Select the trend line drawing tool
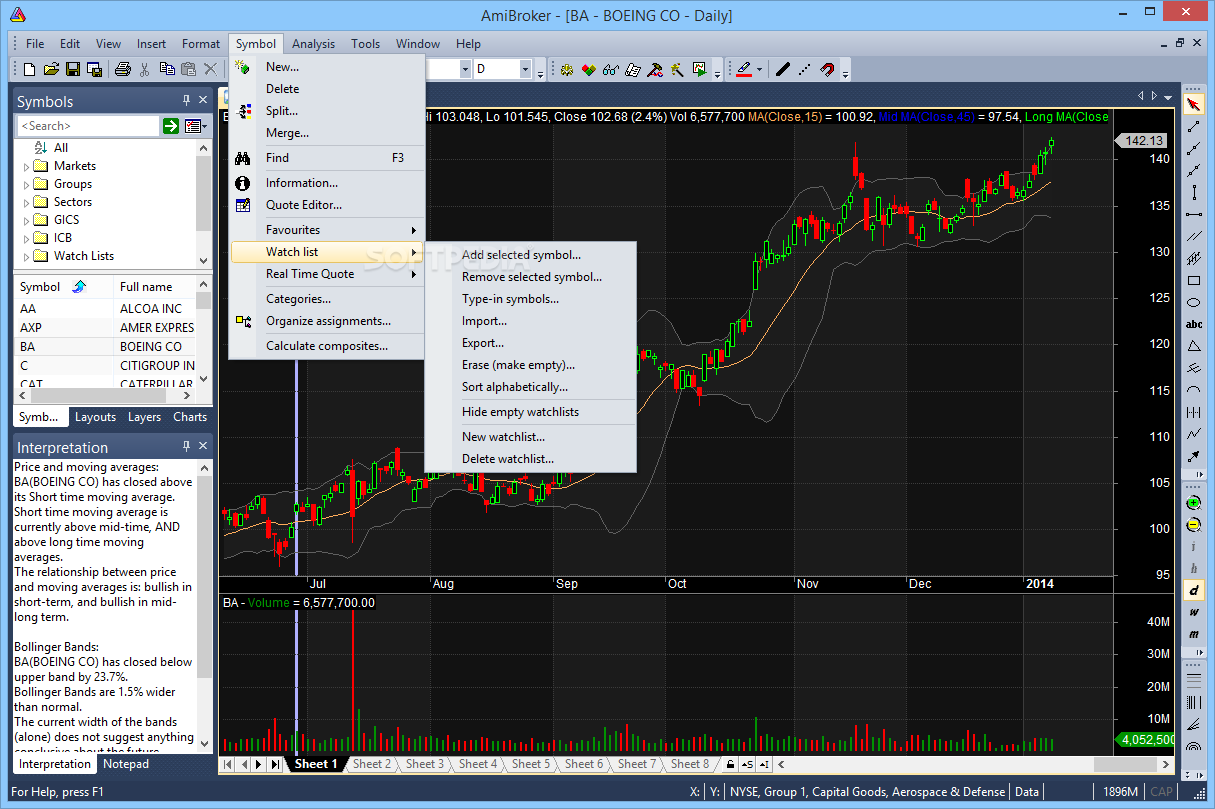1215x809 pixels. pos(1193,127)
